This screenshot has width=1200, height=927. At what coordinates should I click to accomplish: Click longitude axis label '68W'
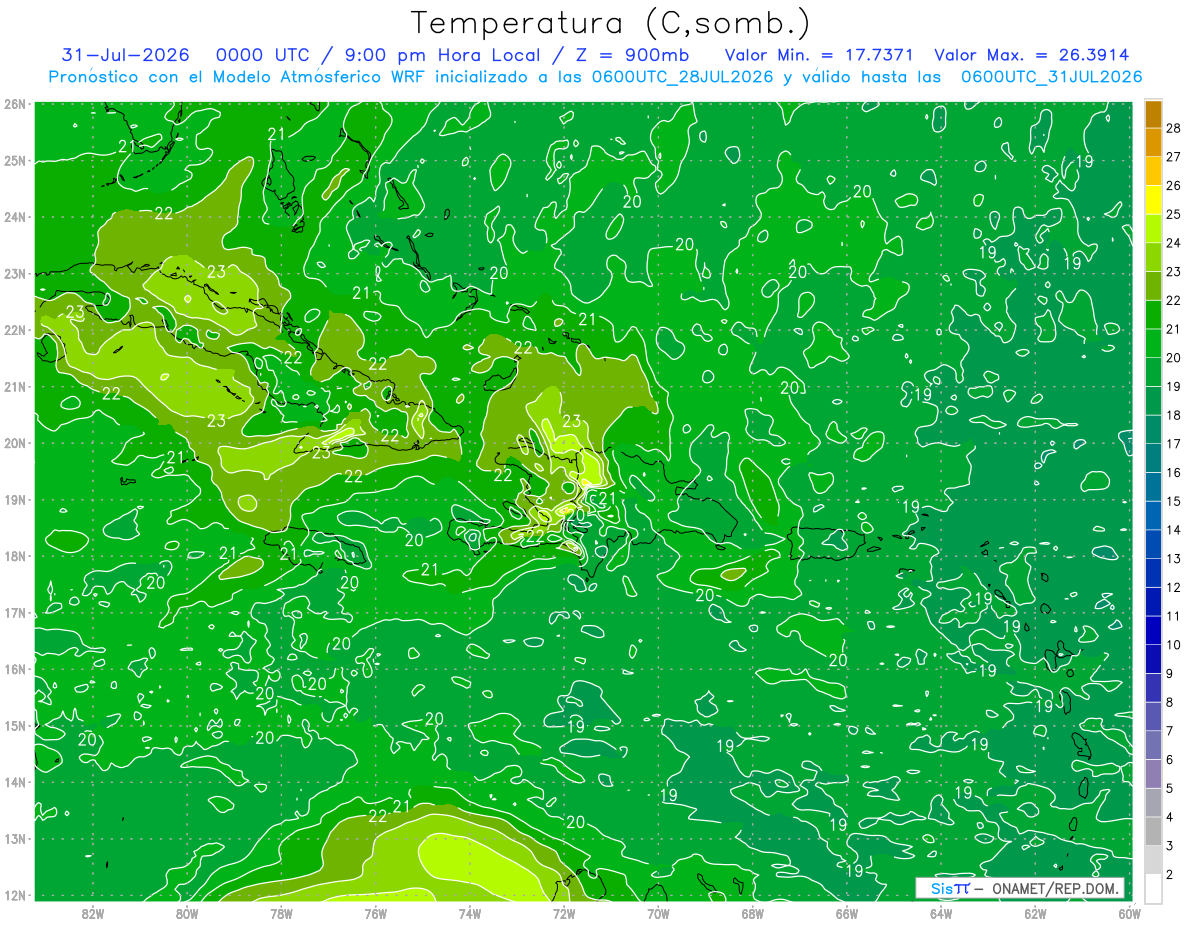753,913
